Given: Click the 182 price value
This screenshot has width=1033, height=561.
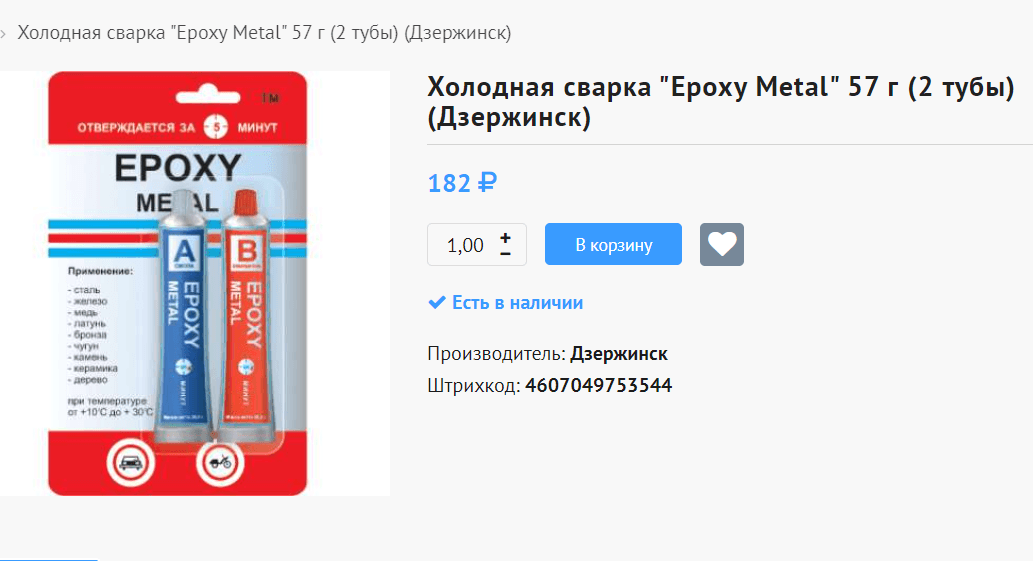Looking at the screenshot, I should (449, 183).
